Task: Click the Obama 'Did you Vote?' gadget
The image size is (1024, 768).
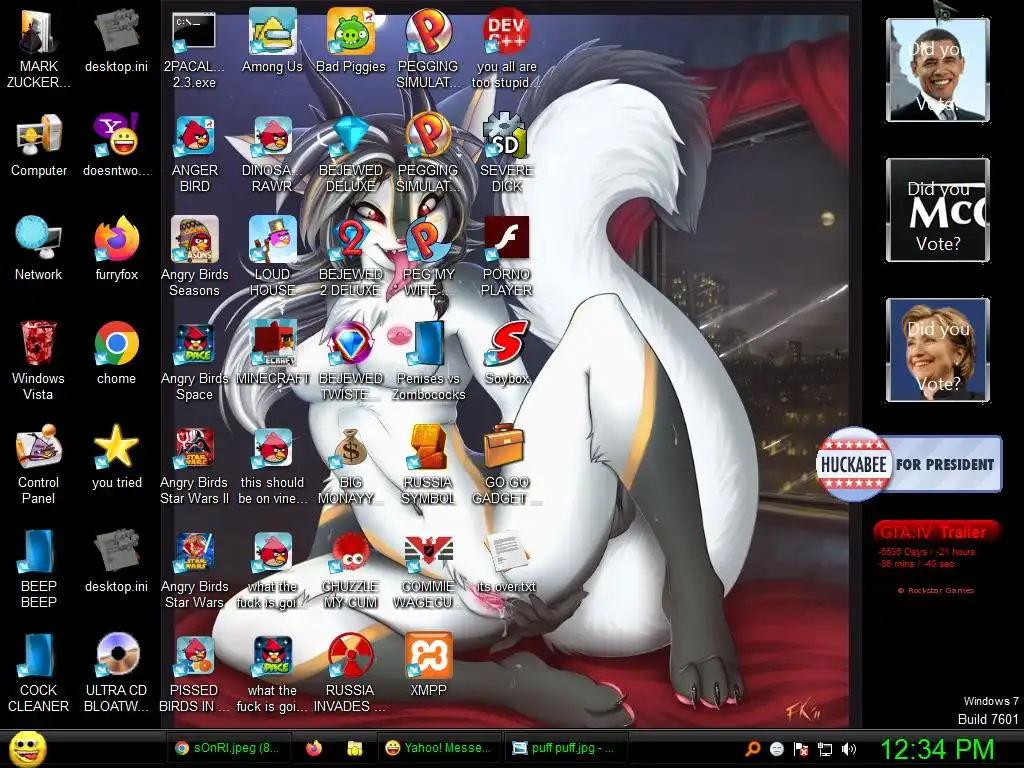Action: tap(938, 70)
